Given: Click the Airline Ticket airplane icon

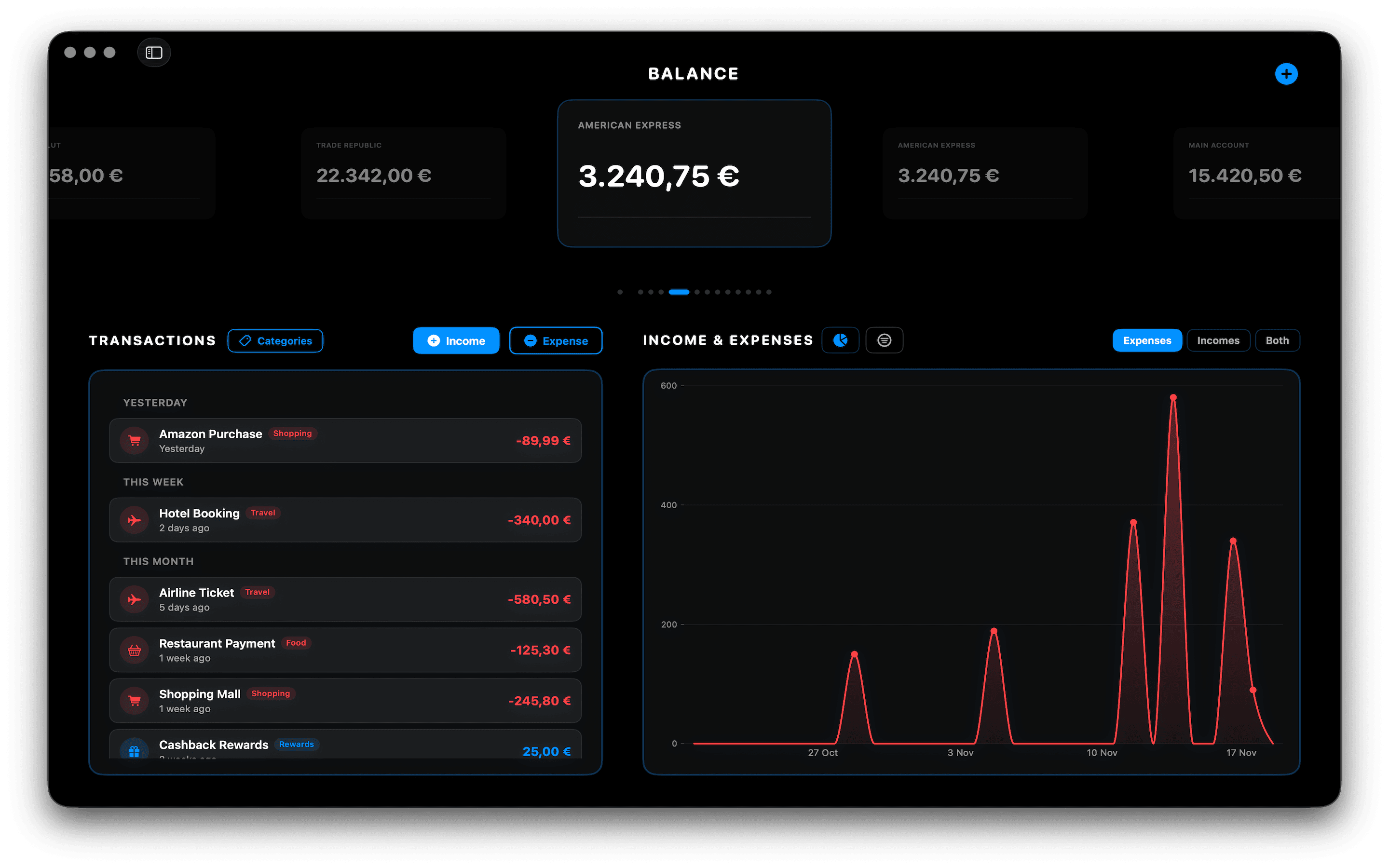Looking at the screenshot, I should [134, 599].
